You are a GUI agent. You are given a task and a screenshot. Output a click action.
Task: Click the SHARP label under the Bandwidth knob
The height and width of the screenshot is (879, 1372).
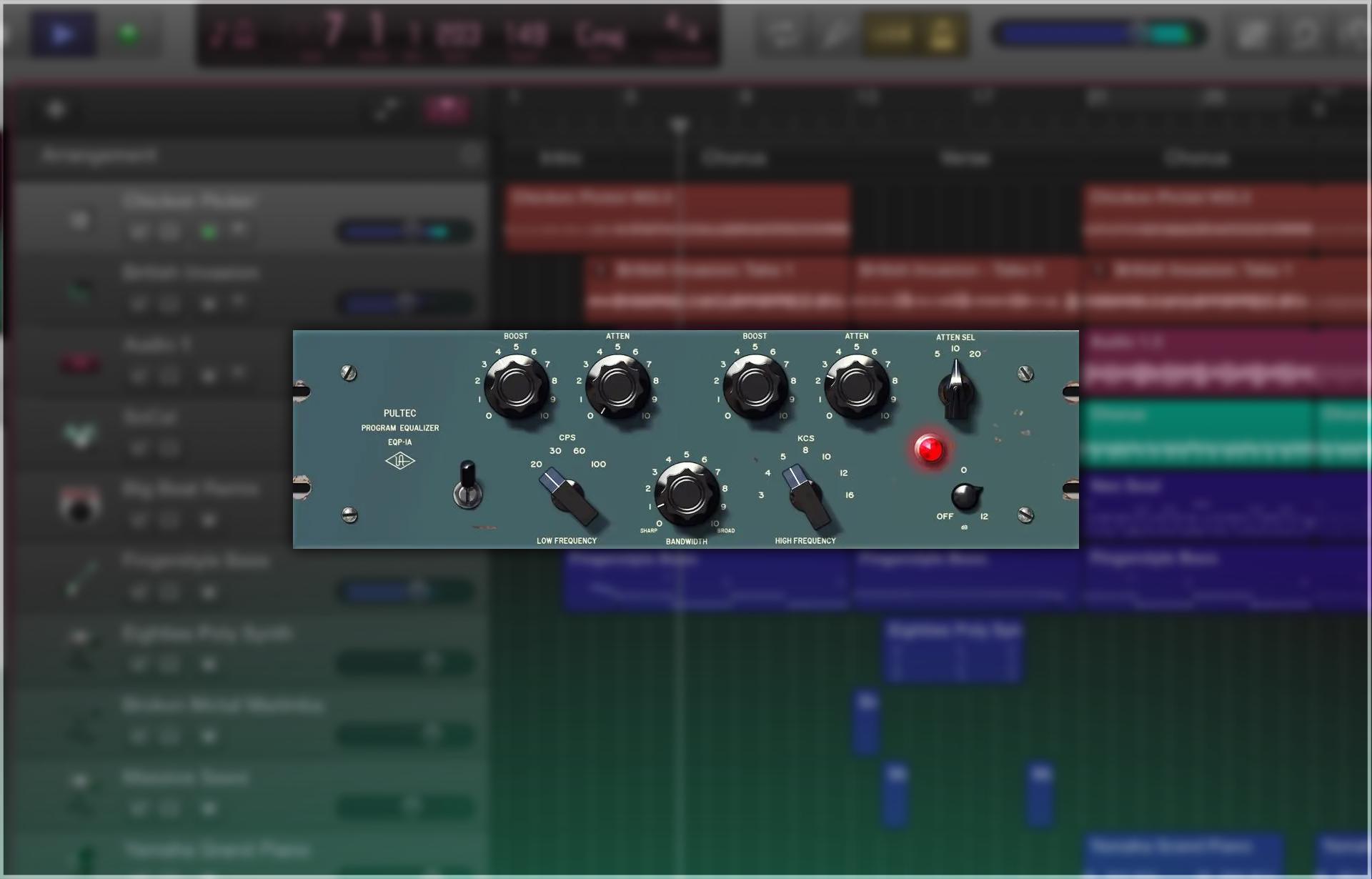648,531
